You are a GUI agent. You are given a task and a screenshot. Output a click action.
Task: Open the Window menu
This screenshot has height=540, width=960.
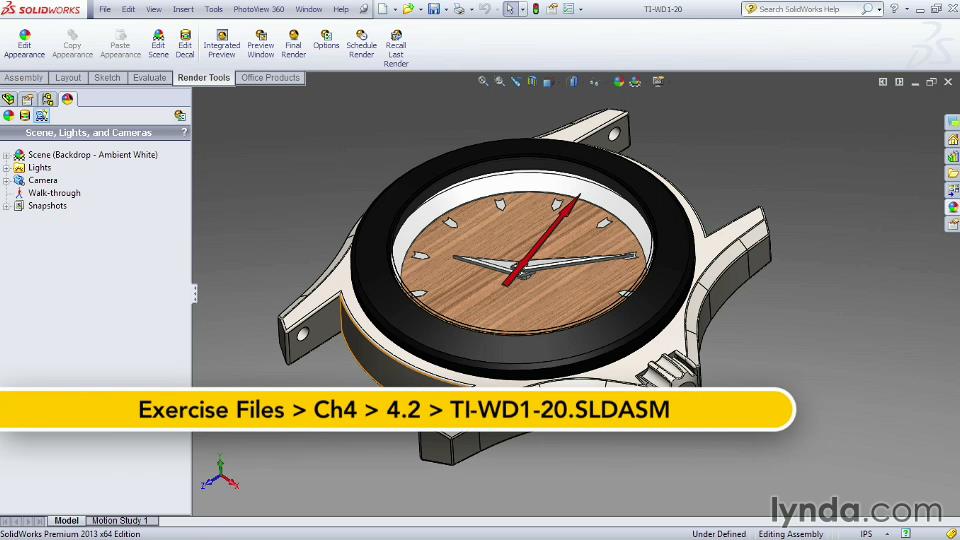[x=309, y=9]
